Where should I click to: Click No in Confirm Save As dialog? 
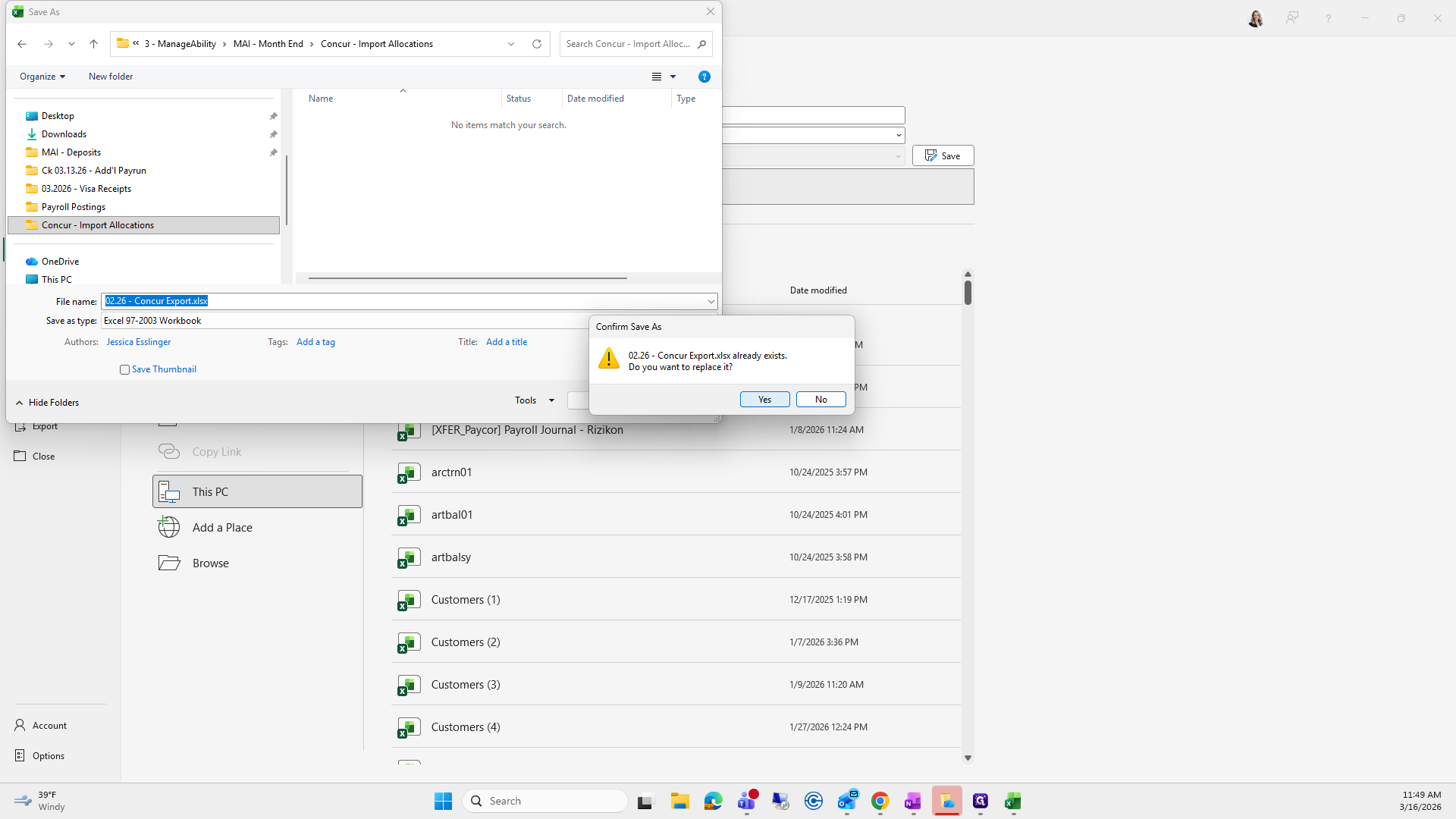click(x=821, y=400)
